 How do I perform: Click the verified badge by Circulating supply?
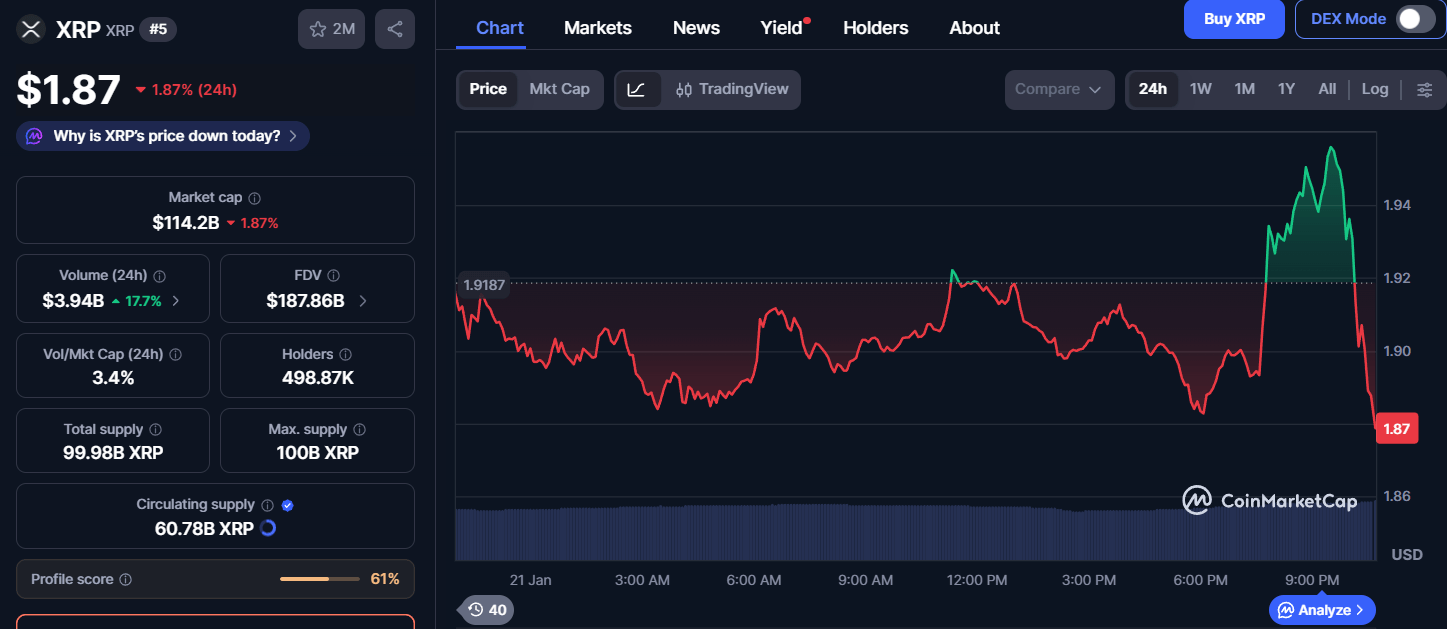point(288,505)
